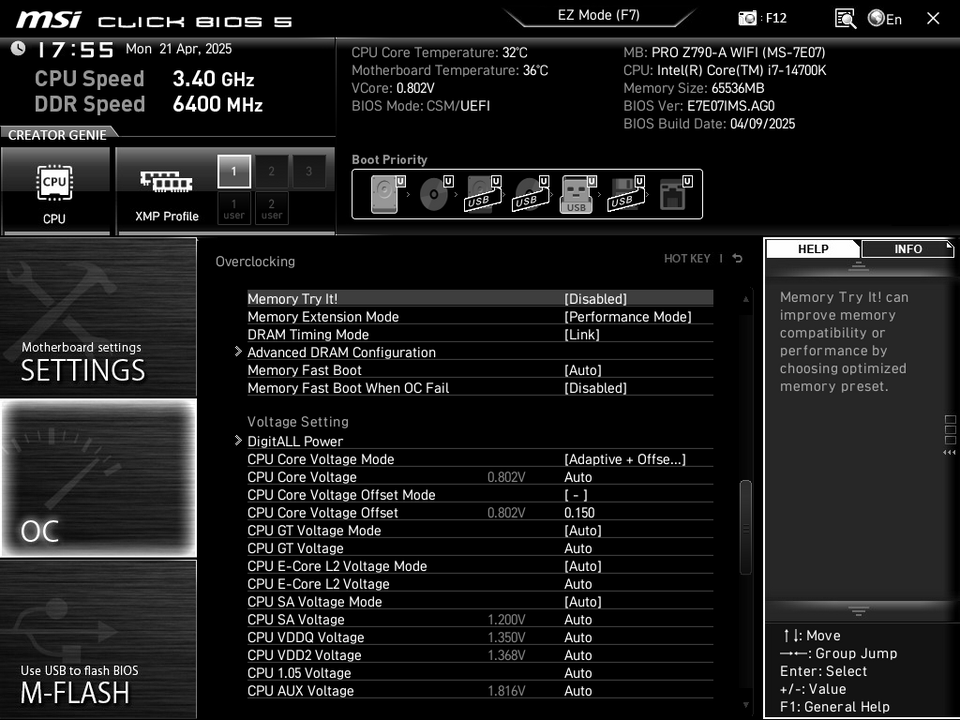The height and width of the screenshot is (720, 960).
Task: Switch to the HELP tab
Action: click(813, 249)
